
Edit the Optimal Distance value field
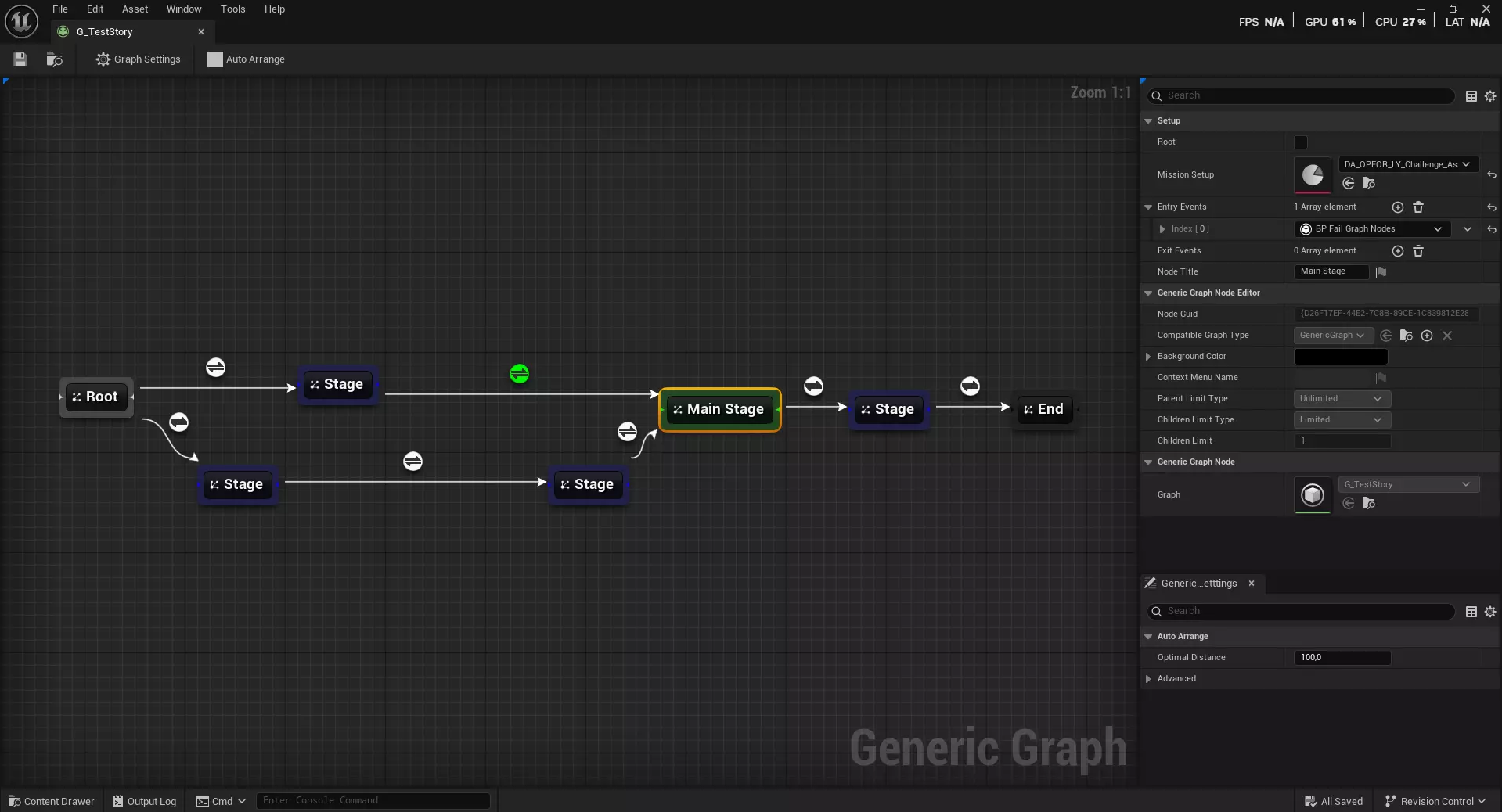point(1342,658)
